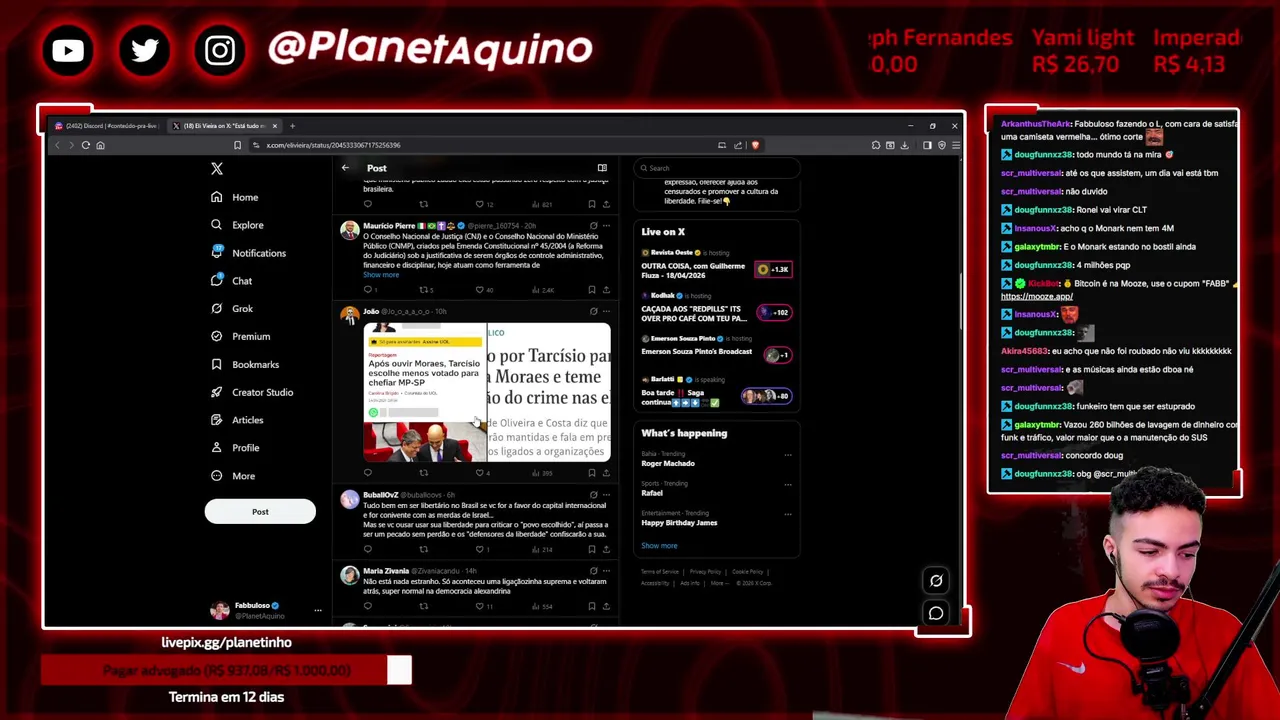Click the X logo in sidebar
The image size is (1280, 720).
217,169
